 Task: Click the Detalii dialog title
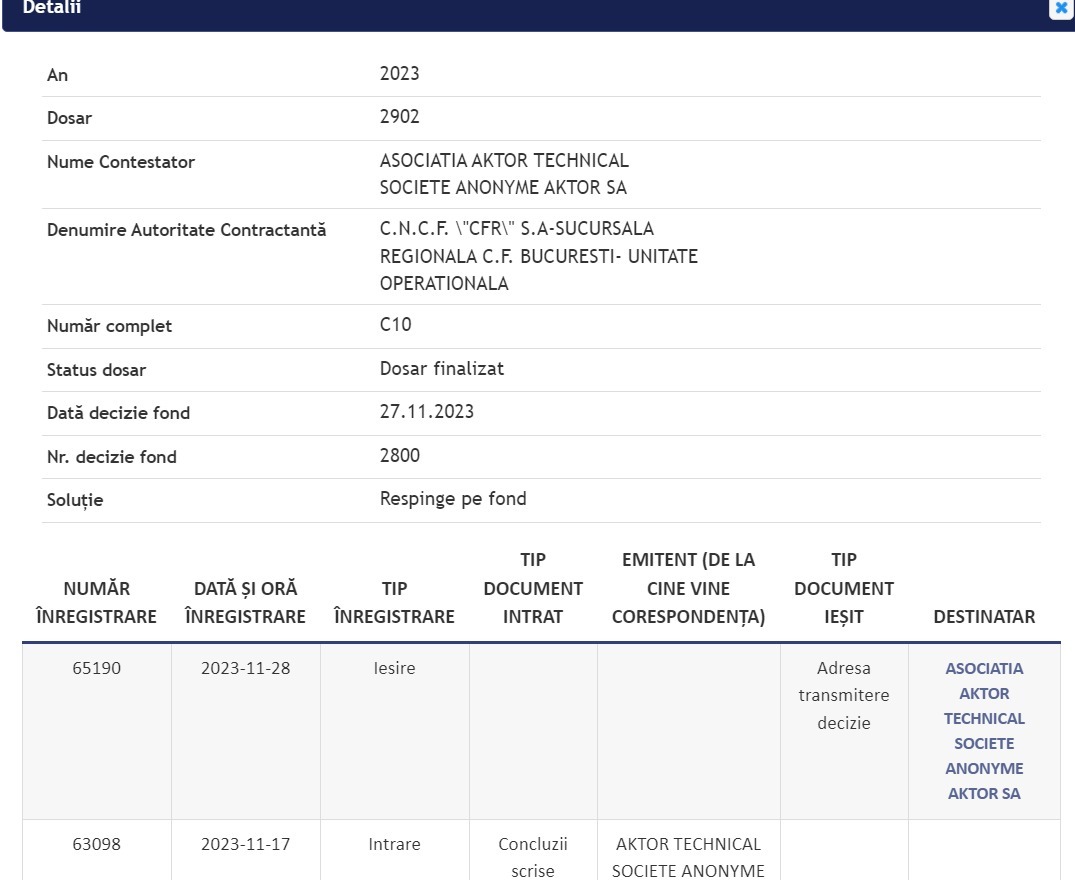[51, 8]
